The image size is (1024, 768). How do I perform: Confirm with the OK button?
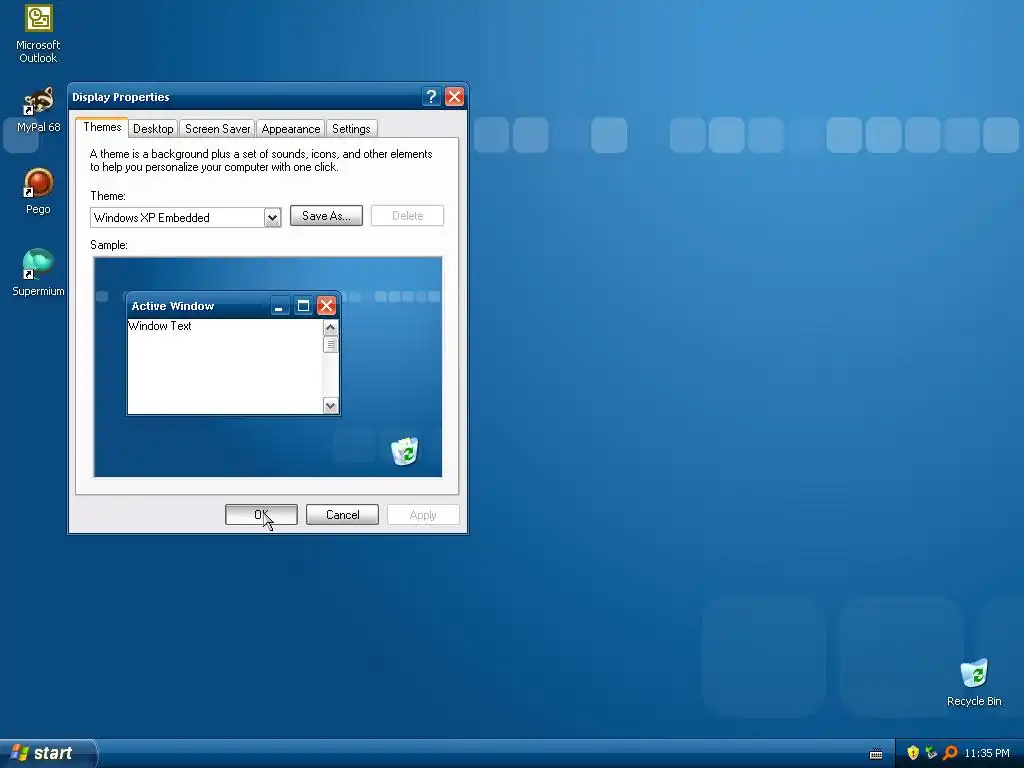261,515
